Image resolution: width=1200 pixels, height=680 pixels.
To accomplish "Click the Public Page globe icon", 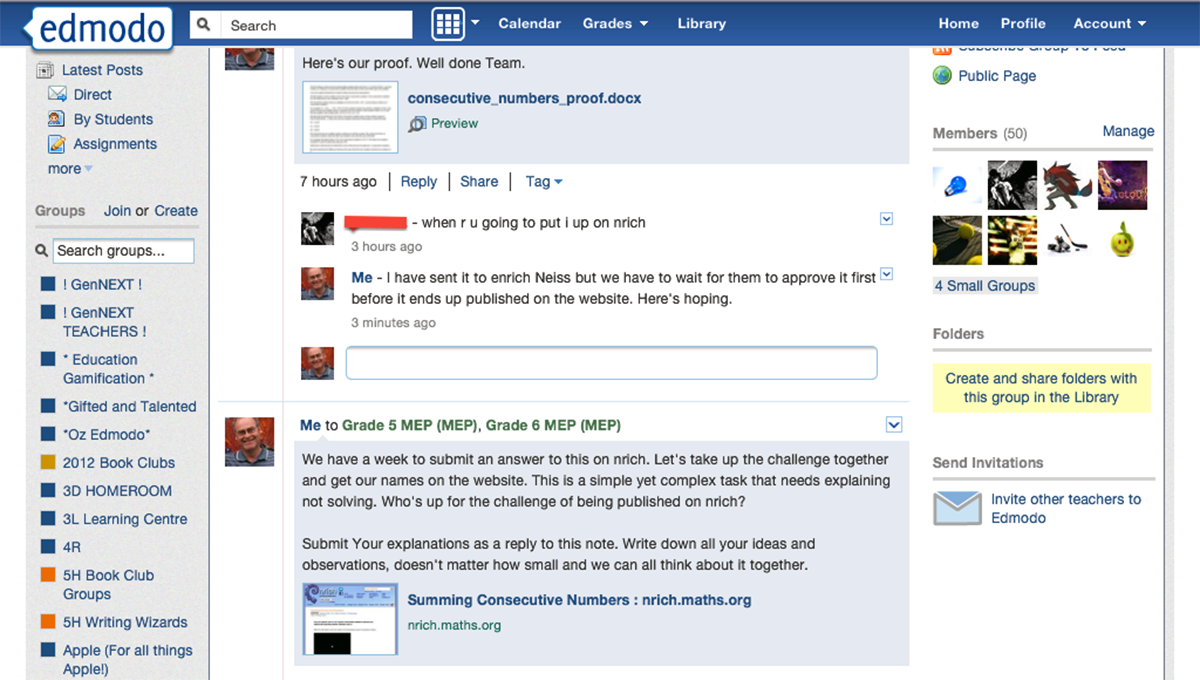I will pyautogui.click(x=941, y=76).
